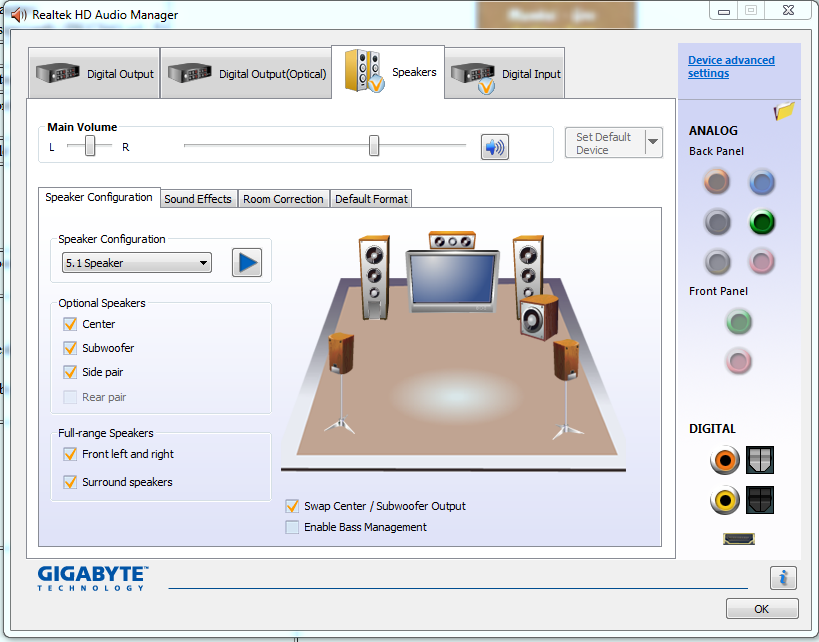Toggle the Center optional speaker checkbox
Viewport: 819px width, 642px height.
coord(70,324)
